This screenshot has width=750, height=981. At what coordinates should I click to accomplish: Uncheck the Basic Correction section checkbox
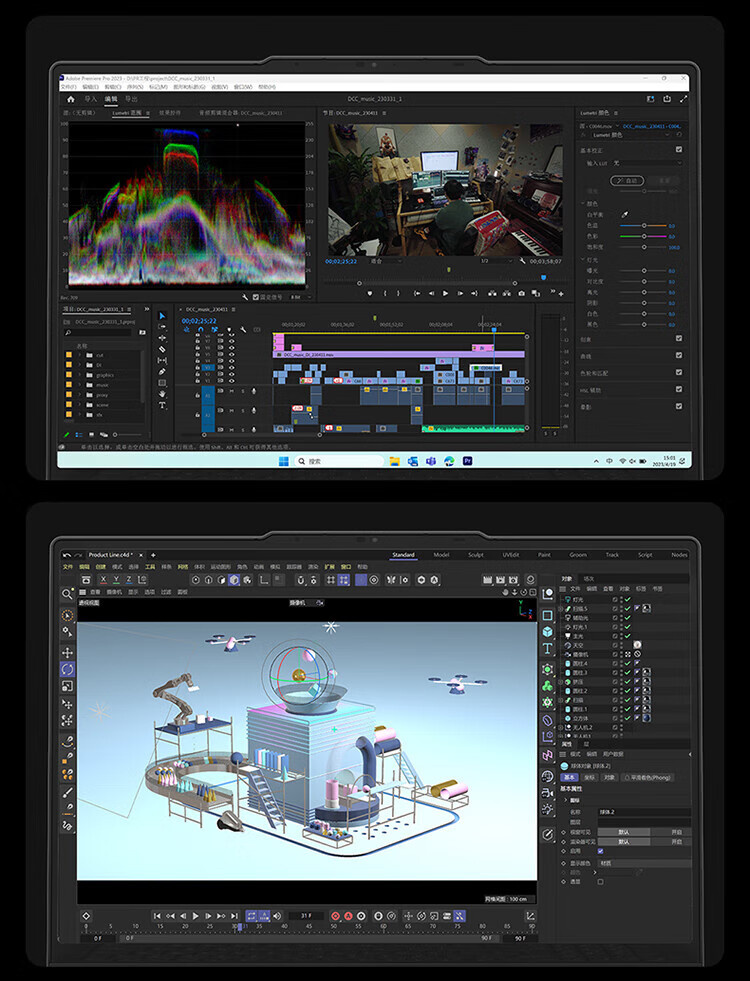679,150
